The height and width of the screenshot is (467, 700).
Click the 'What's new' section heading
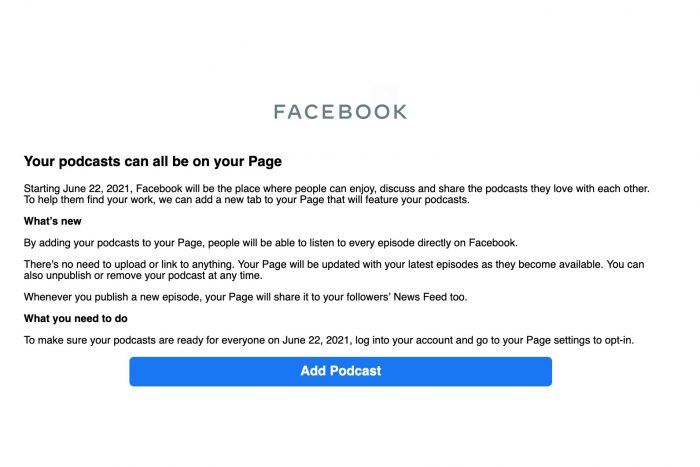tap(53, 221)
